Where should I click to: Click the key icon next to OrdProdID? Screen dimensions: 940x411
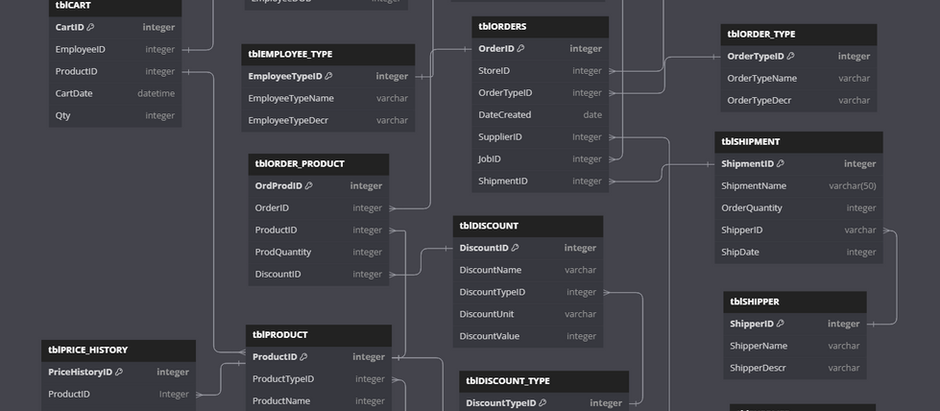[308, 186]
